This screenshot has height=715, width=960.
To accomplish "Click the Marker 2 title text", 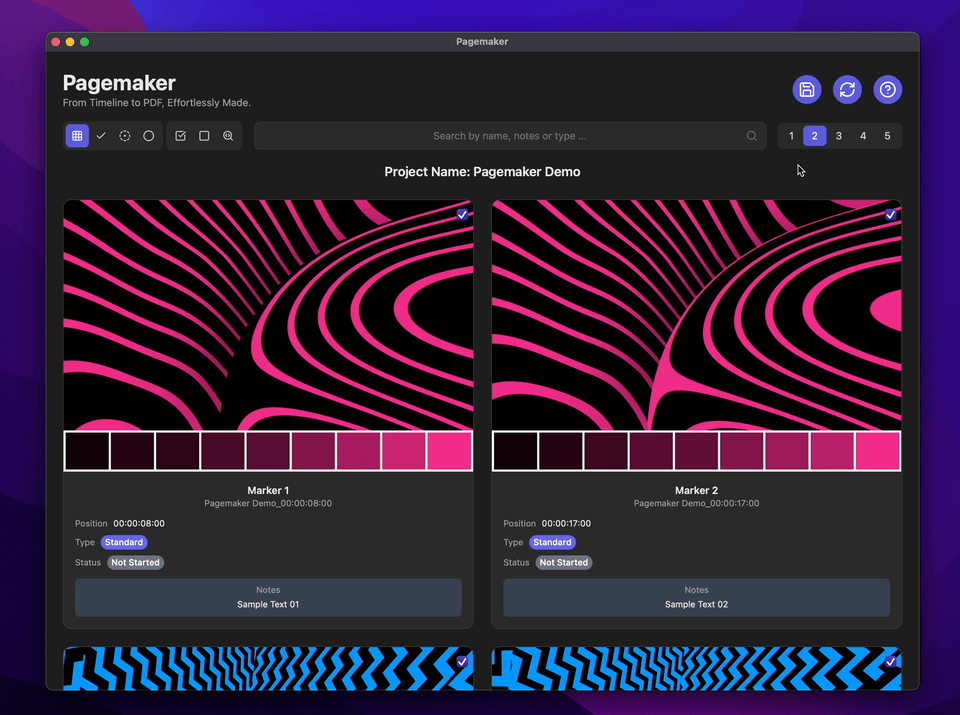I will pos(696,490).
